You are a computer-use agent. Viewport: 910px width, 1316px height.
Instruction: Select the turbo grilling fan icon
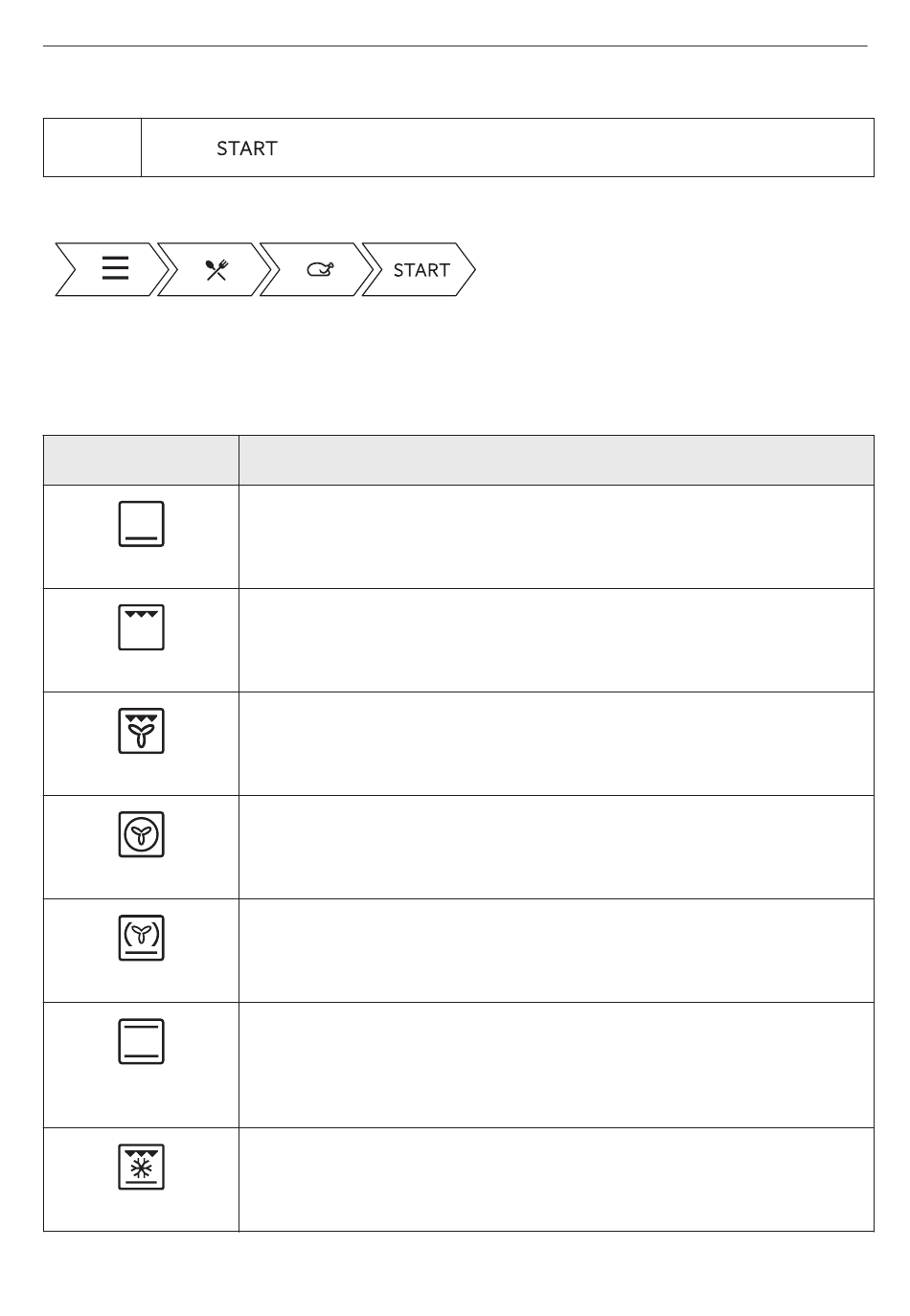pos(142,731)
